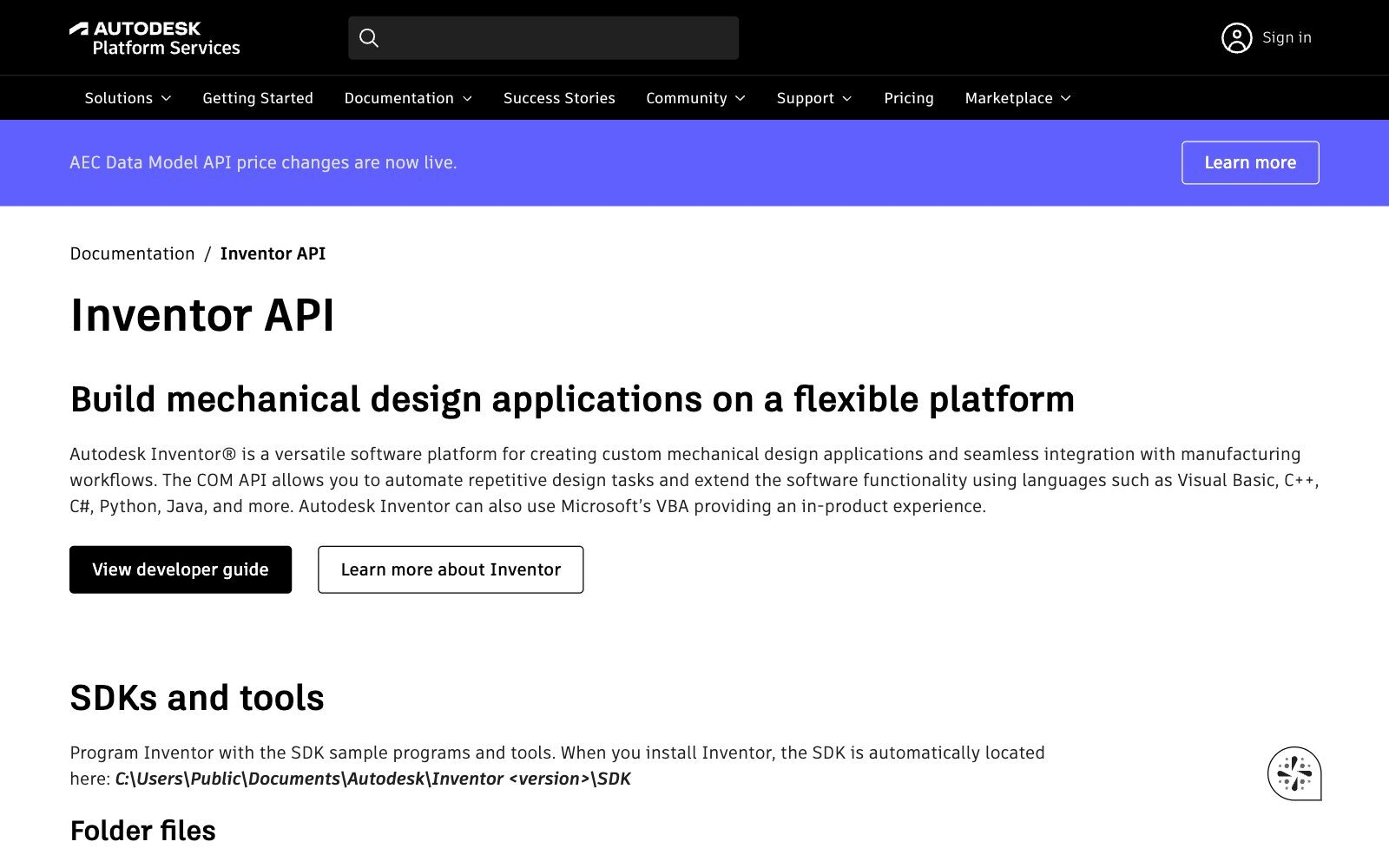Screen dimensions: 1389x868
Task: Click the Inventor API page title
Action: [202, 314]
